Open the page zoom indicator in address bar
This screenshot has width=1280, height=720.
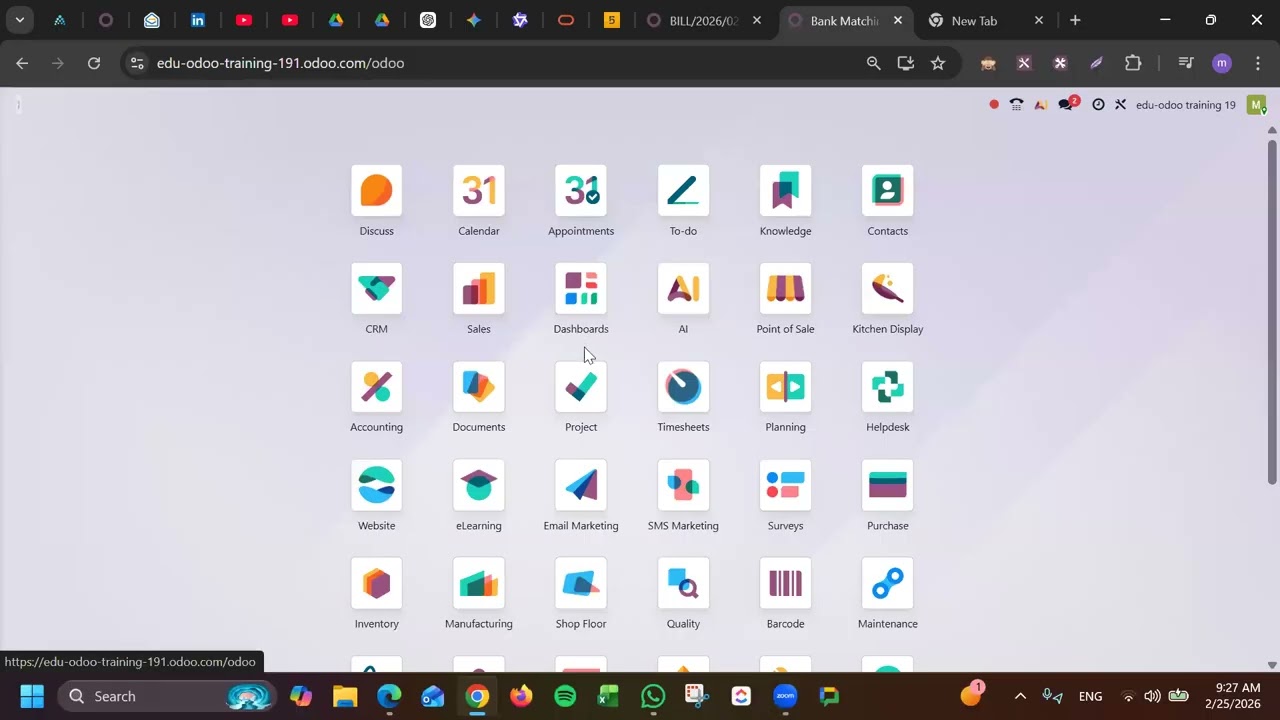(x=874, y=63)
